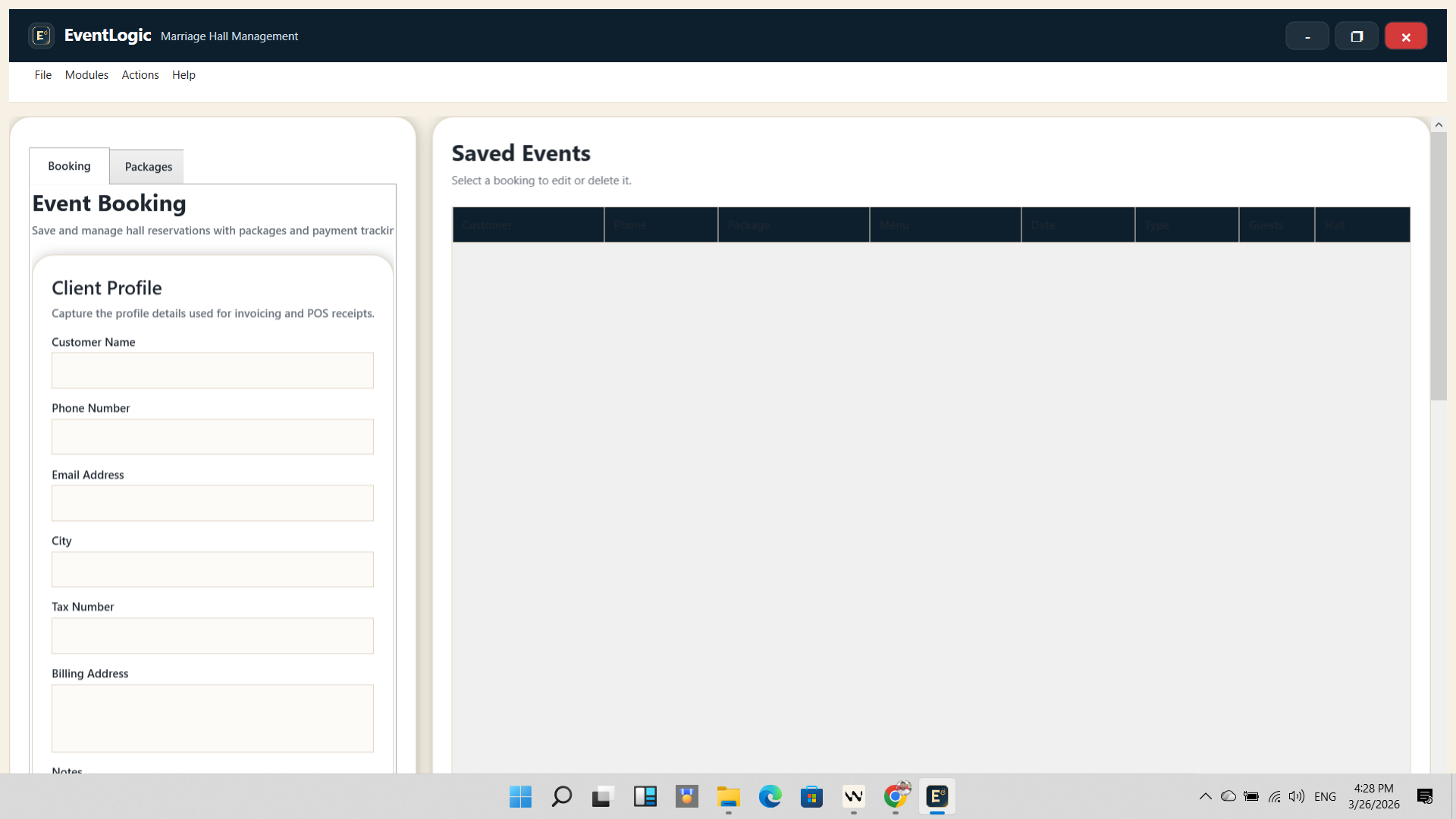Open the Start menu
Viewport: 1456px width, 819px height.
coord(520,796)
